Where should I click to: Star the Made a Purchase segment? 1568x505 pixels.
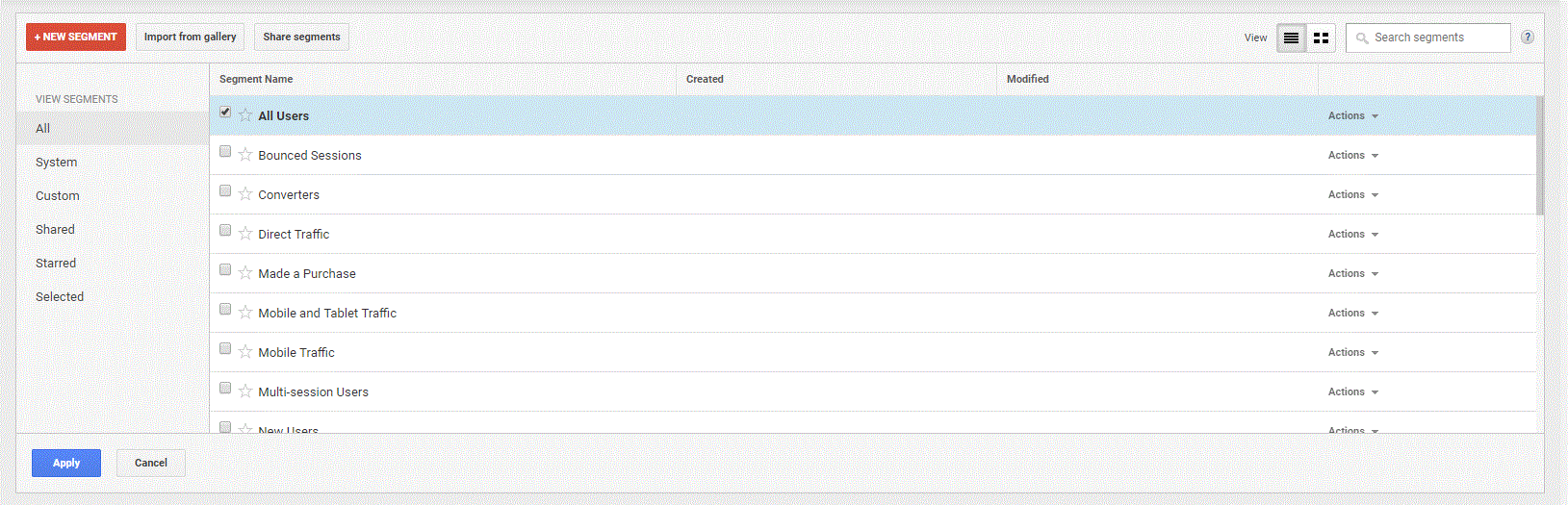(245, 273)
